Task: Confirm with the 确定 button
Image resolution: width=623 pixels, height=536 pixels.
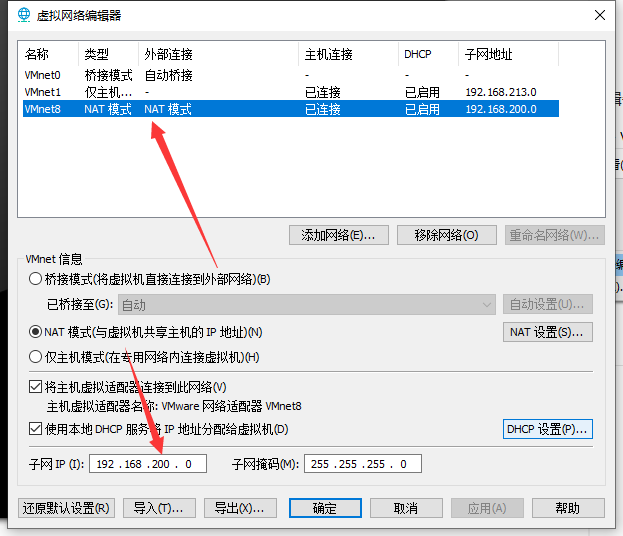Action: coord(325,508)
